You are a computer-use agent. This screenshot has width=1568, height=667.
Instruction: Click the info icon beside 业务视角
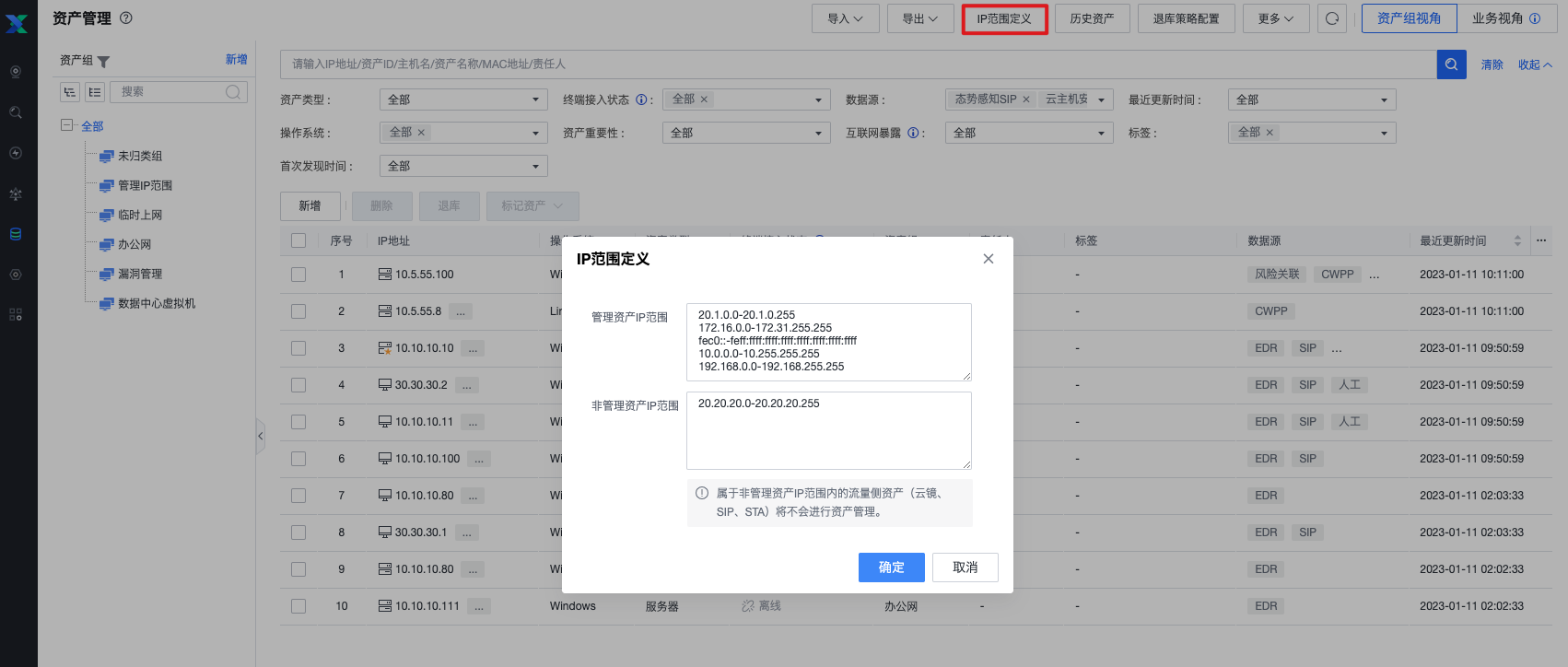point(1535,18)
